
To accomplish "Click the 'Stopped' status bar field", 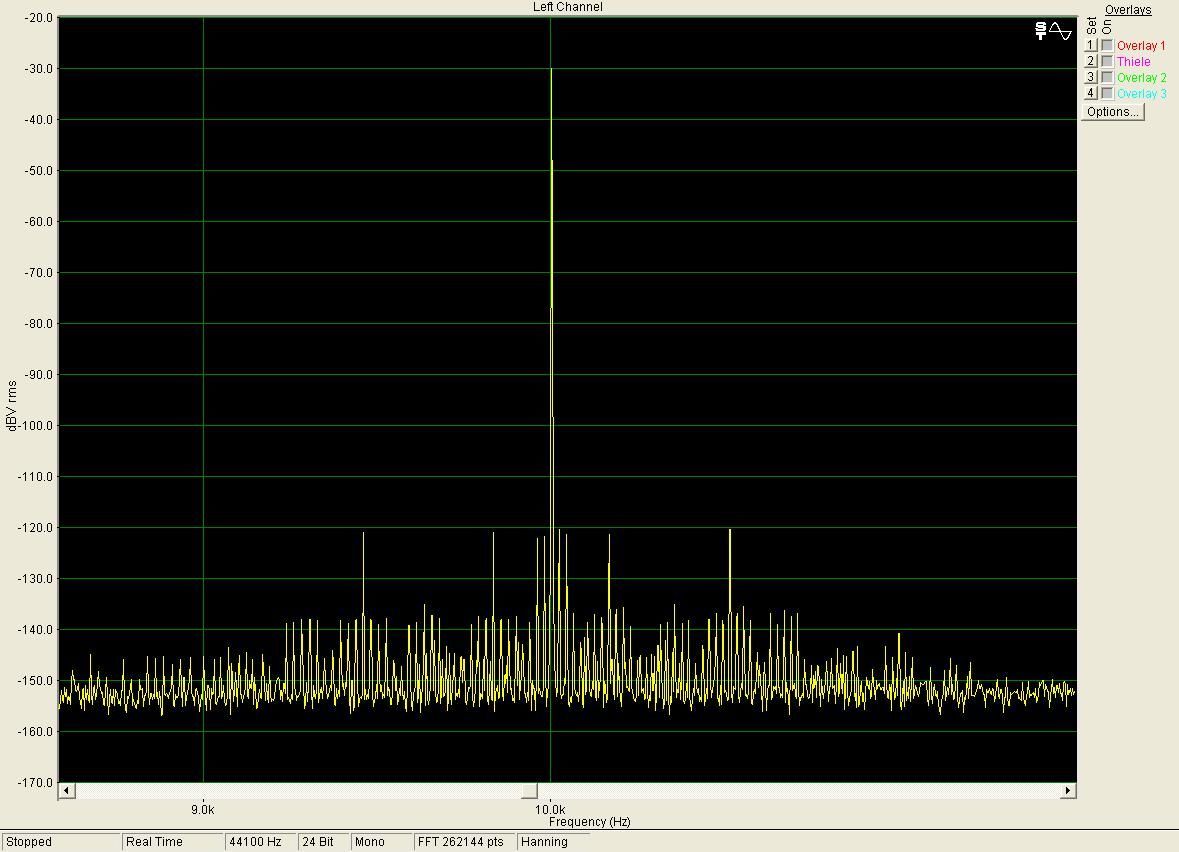I will (x=61, y=841).
